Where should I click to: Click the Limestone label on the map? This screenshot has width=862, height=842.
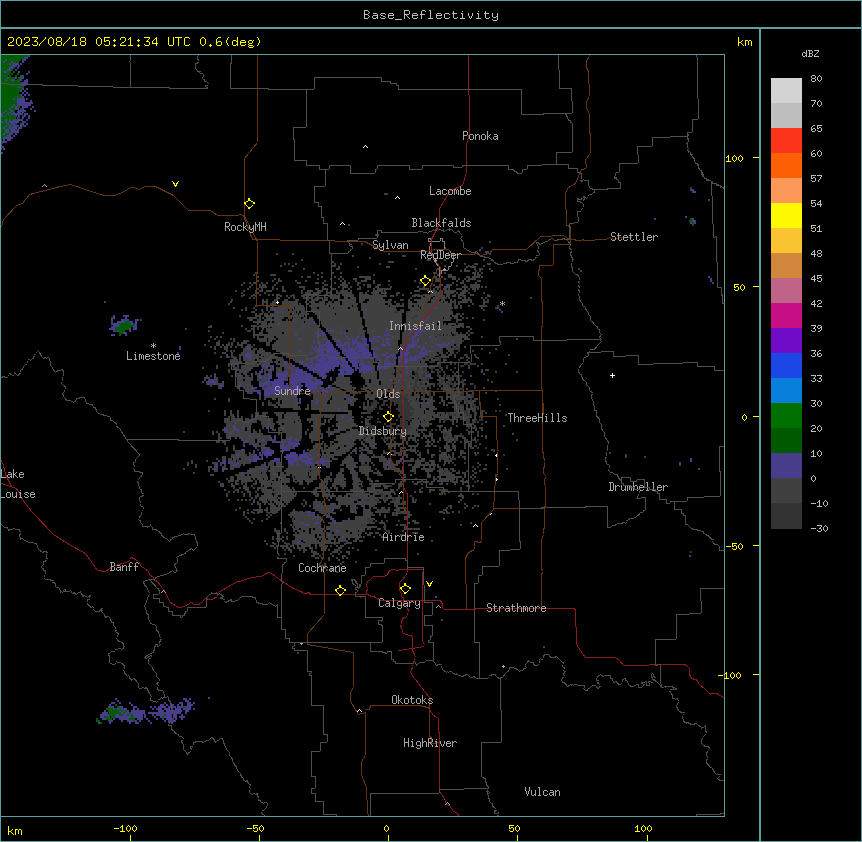point(153,356)
